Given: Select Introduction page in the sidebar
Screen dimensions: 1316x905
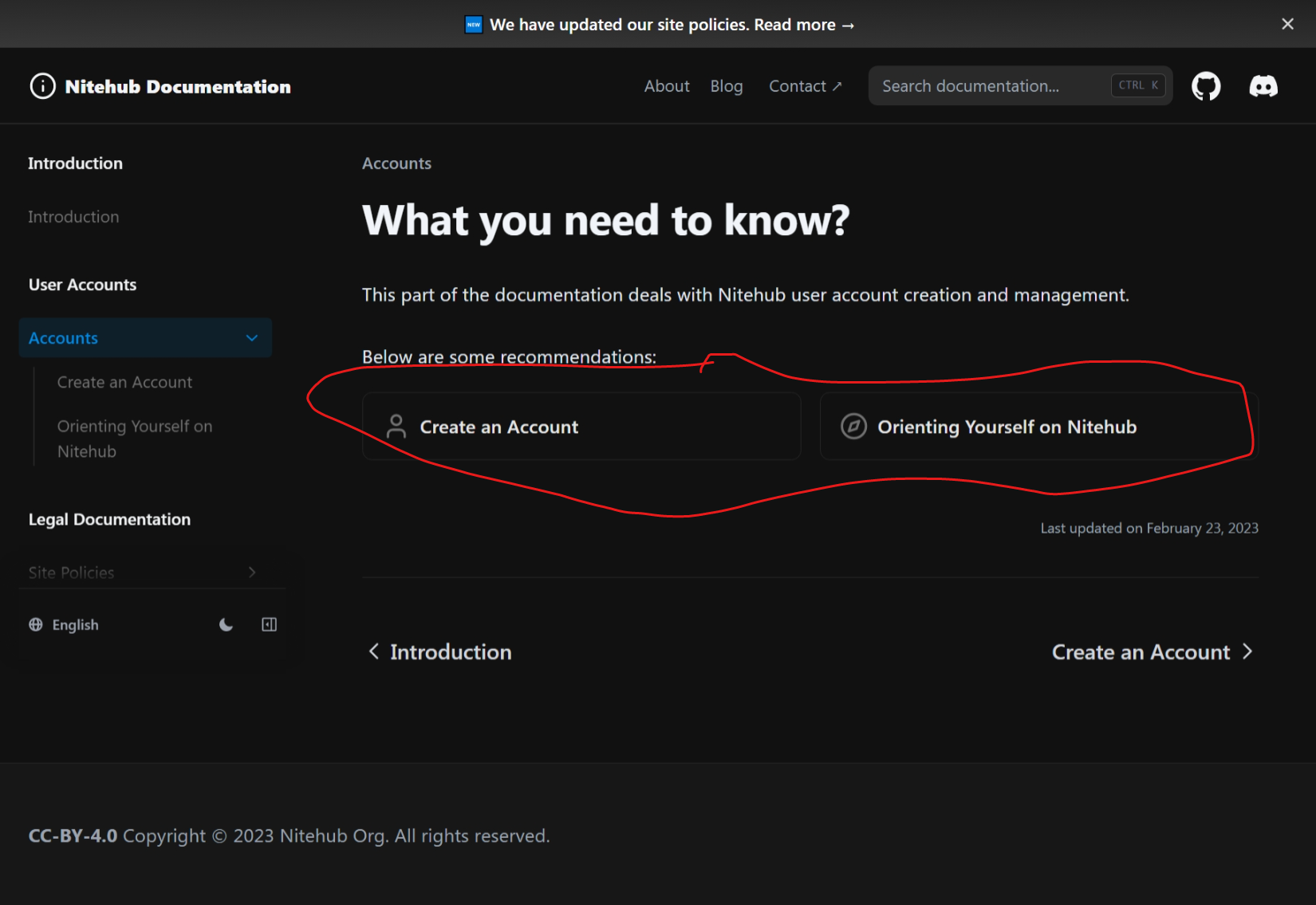Looking at the screenshot, I should (73, 217).
